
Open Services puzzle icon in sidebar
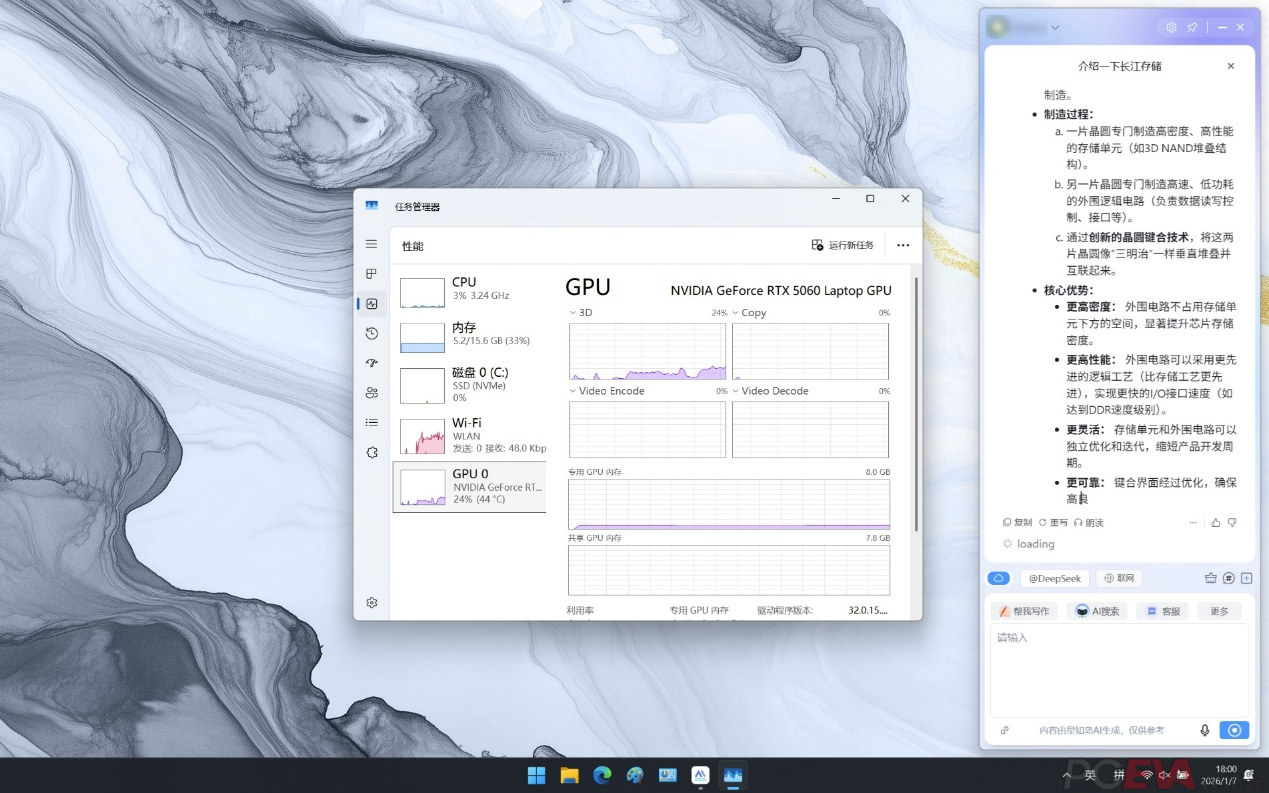[x=372, y=452]
